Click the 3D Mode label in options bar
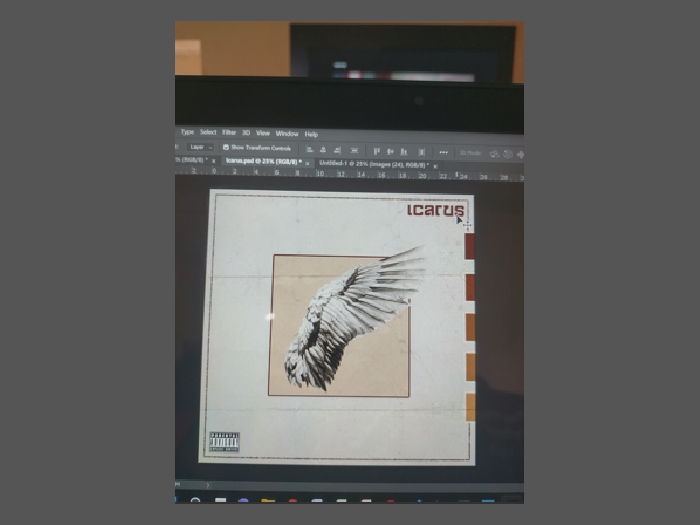Screen dimensions: 700x525 click(x=471, y=153)
